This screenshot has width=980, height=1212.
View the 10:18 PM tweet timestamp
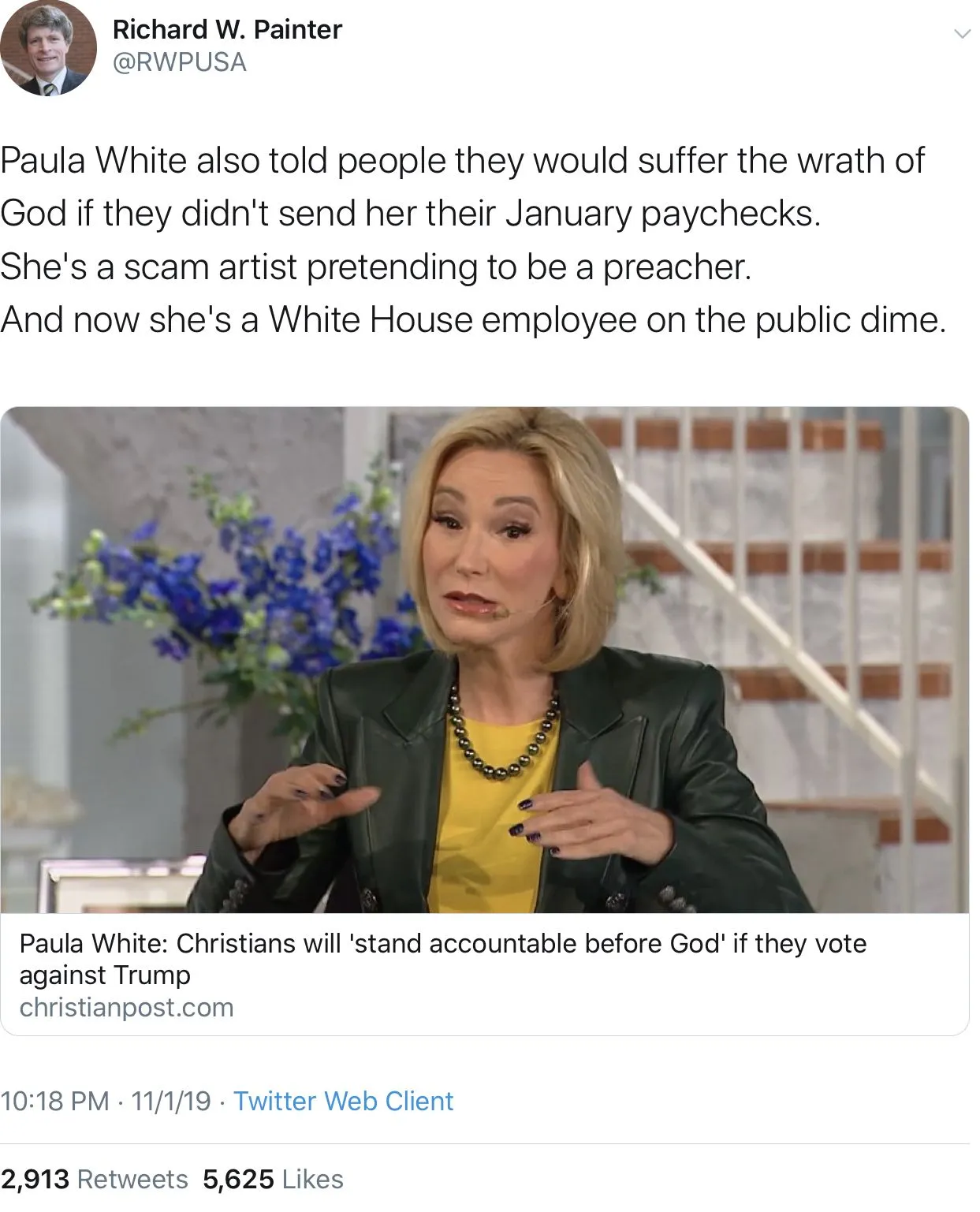(55, 1101)
